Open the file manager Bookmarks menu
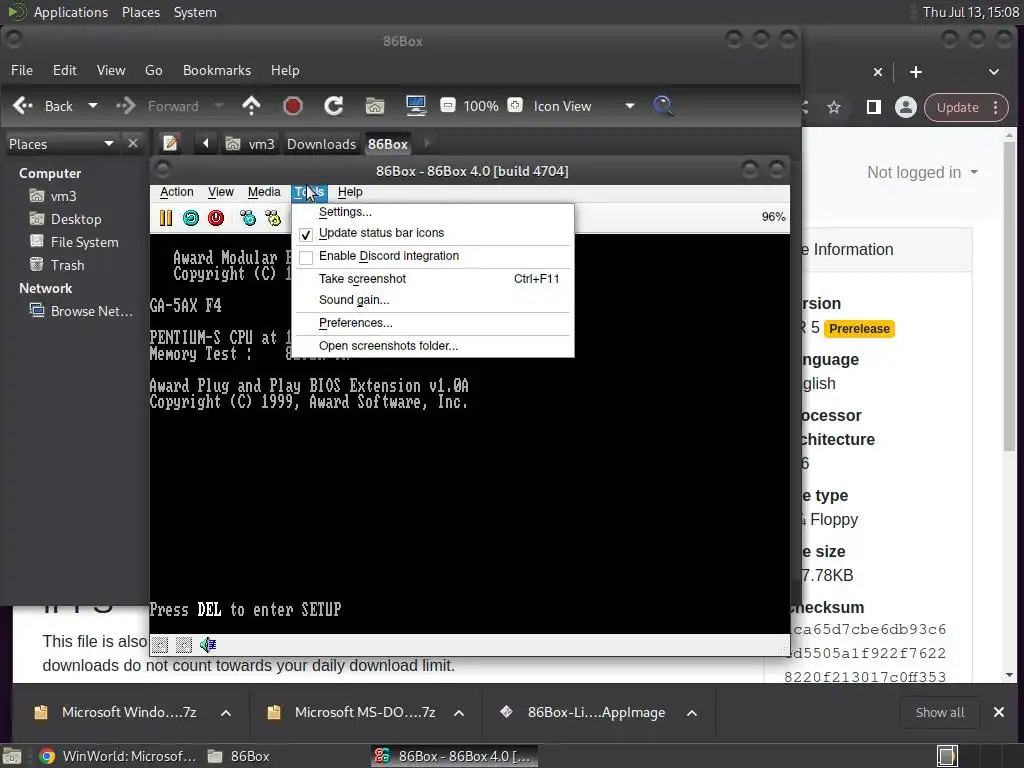This screenshot has height=768, width=1024. point(217,70)
